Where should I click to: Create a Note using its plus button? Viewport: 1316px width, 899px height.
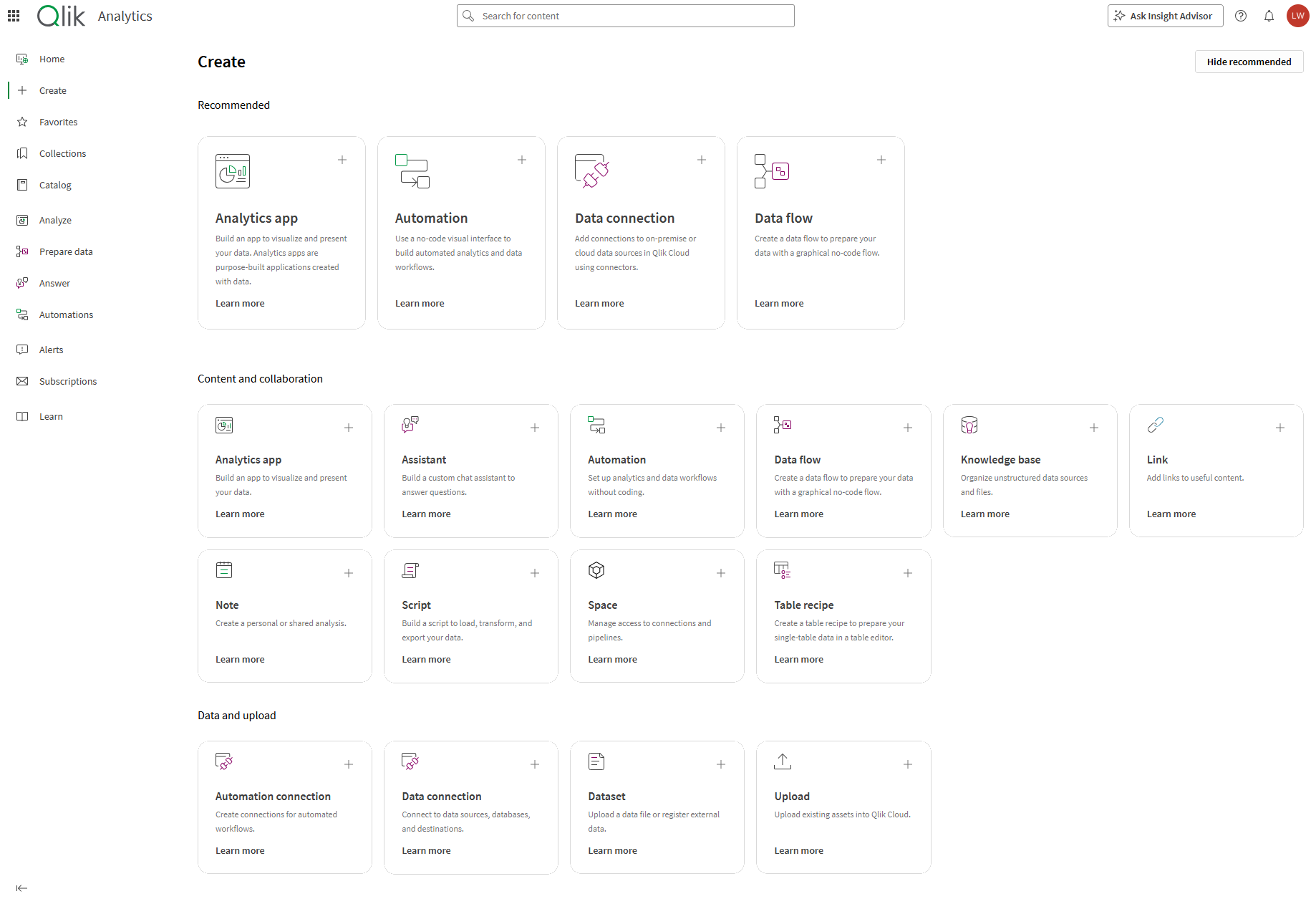pos(349,573)
